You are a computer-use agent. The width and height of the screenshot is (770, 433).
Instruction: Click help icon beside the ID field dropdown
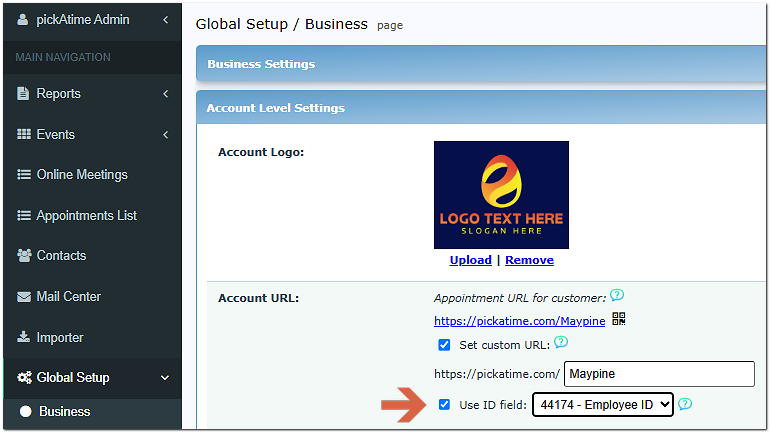pos(685,404)
